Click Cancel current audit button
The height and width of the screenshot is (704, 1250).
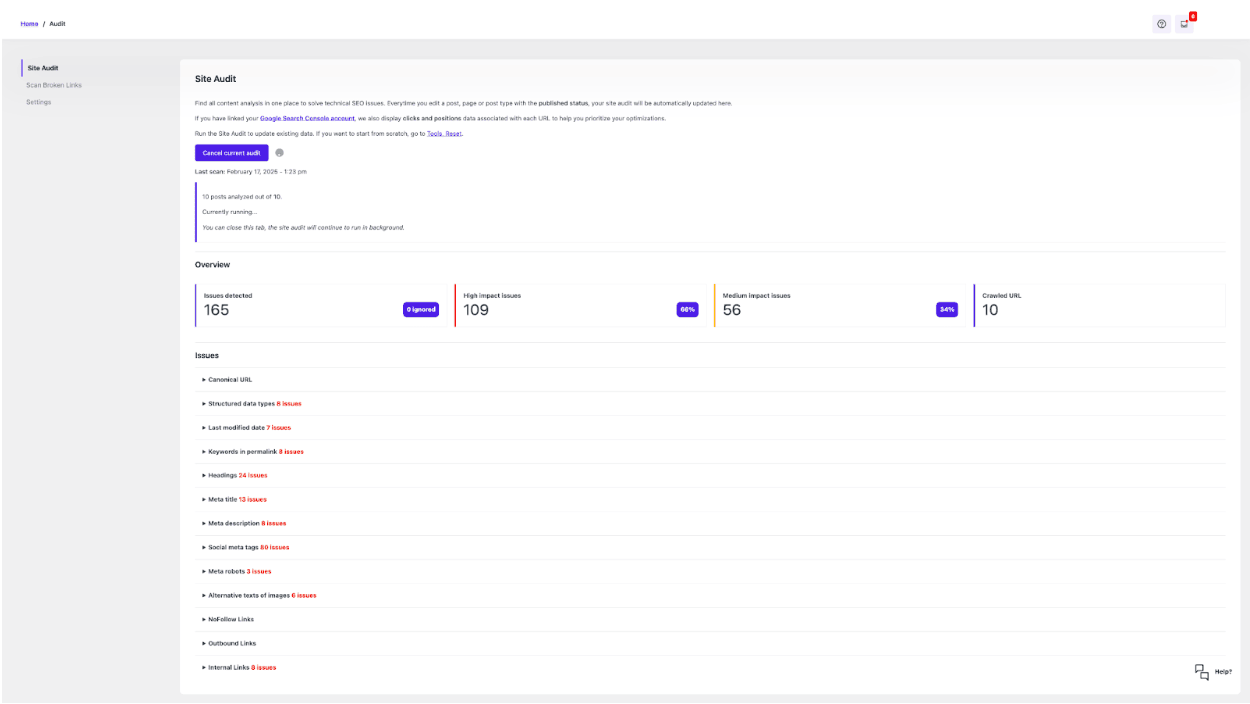[x=232, y=153]
